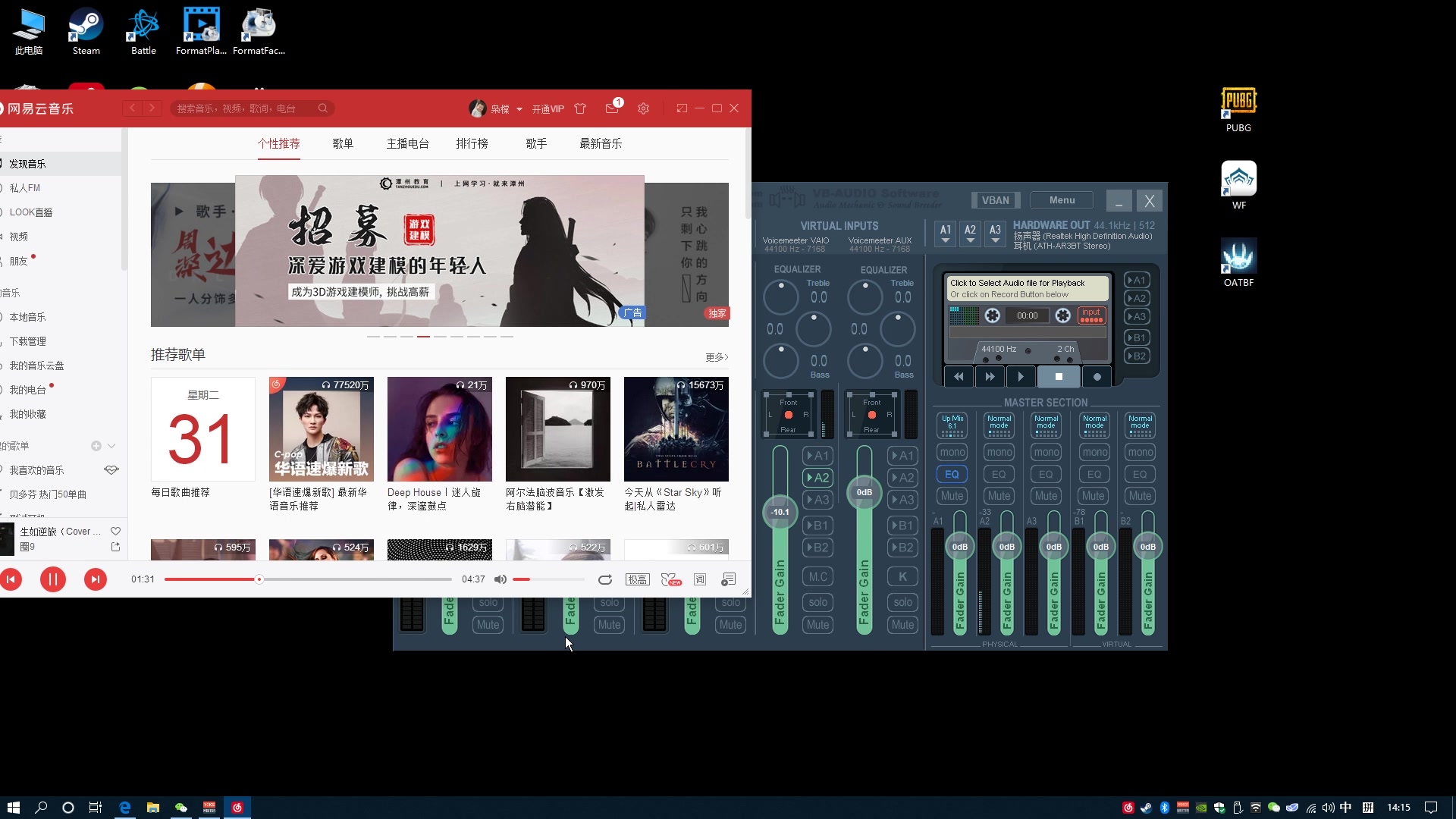Click the NetEase volume slider
Screen dimensions: 1456x819
click(x=548, y=579)
